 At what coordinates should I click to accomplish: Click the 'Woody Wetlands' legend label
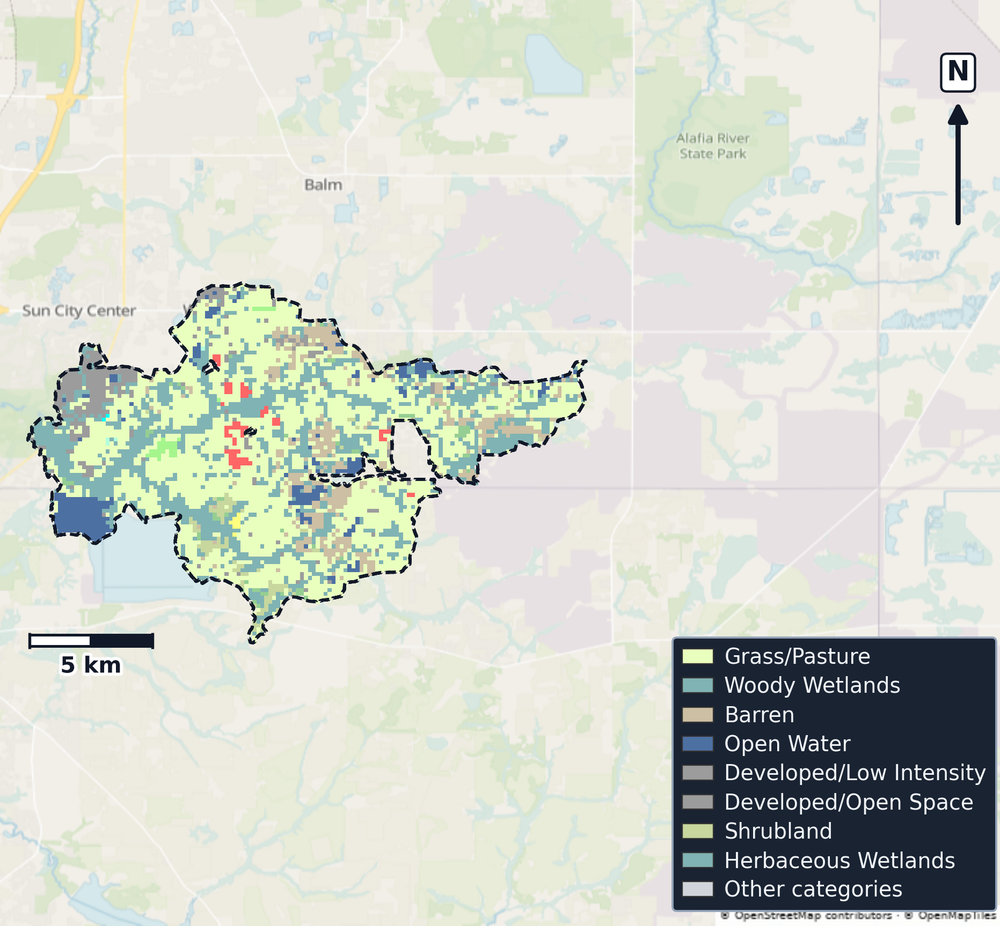(812, 686)
